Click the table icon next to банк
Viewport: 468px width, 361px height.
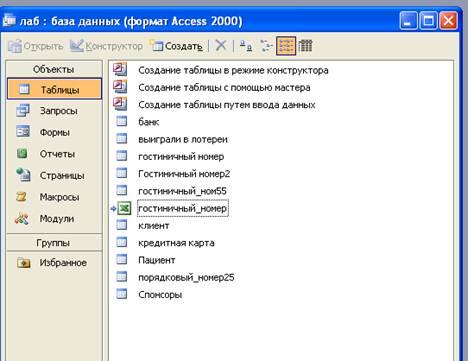(x=122, y=121)
